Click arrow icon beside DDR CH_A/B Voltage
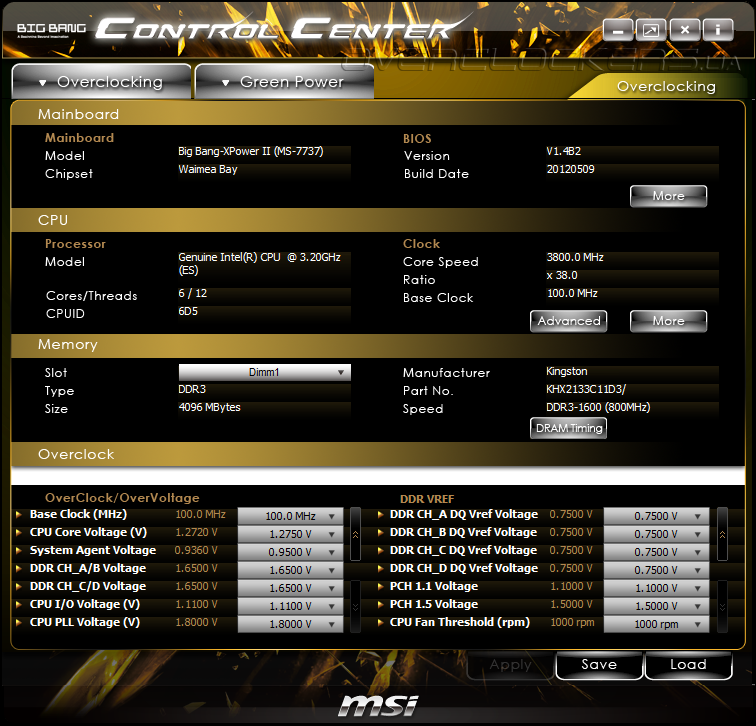This screenshot has height=726, width=756. tap(19, 568)
